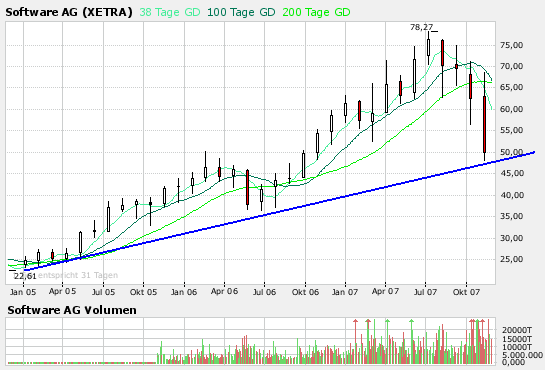The height and width of the screenshot is (370, 545).
Task: Click the Jul 06 date label
Action: 264,292
